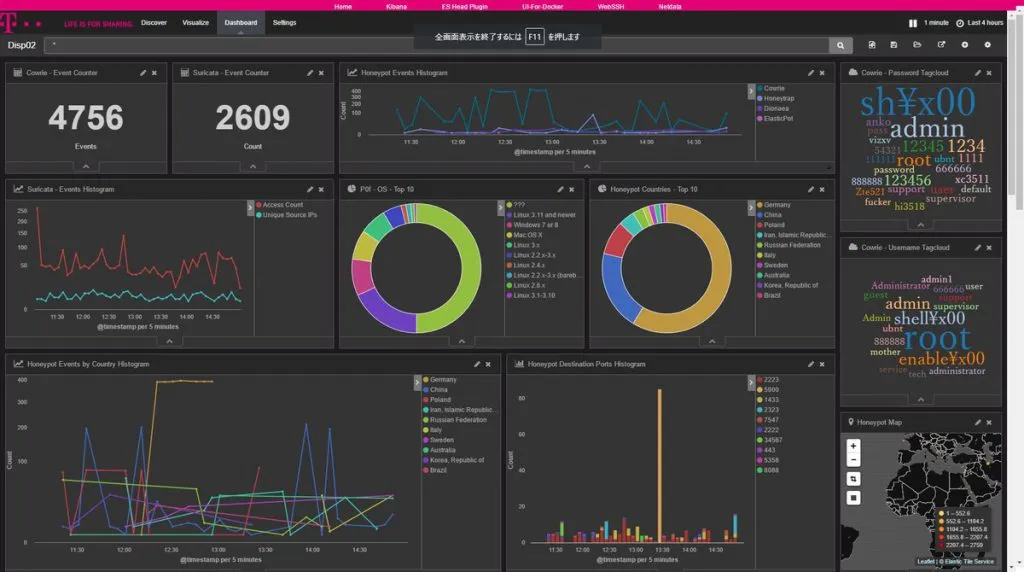The image size is (1024, 572).
Task: Collapse legend of Honeypot Events Histogram
Action: point(751,91)
